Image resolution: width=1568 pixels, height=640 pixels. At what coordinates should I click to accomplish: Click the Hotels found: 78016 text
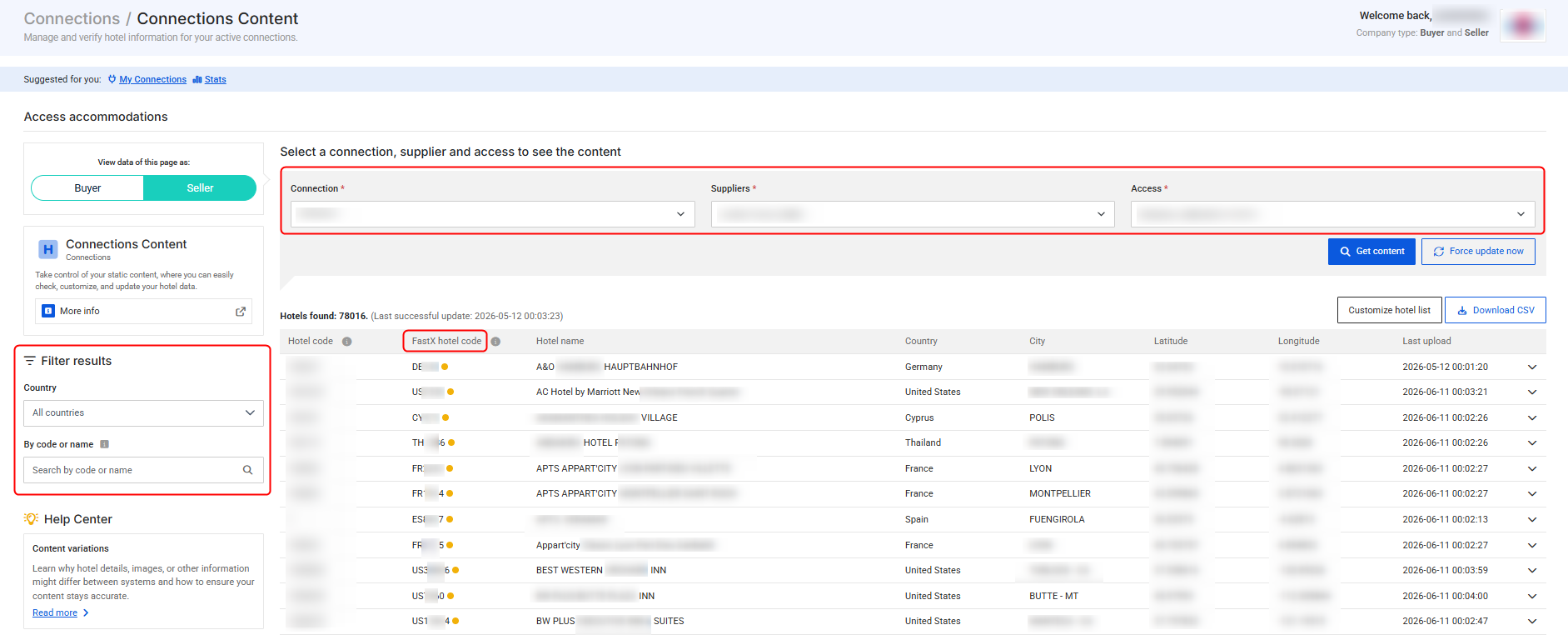(323, 317)
